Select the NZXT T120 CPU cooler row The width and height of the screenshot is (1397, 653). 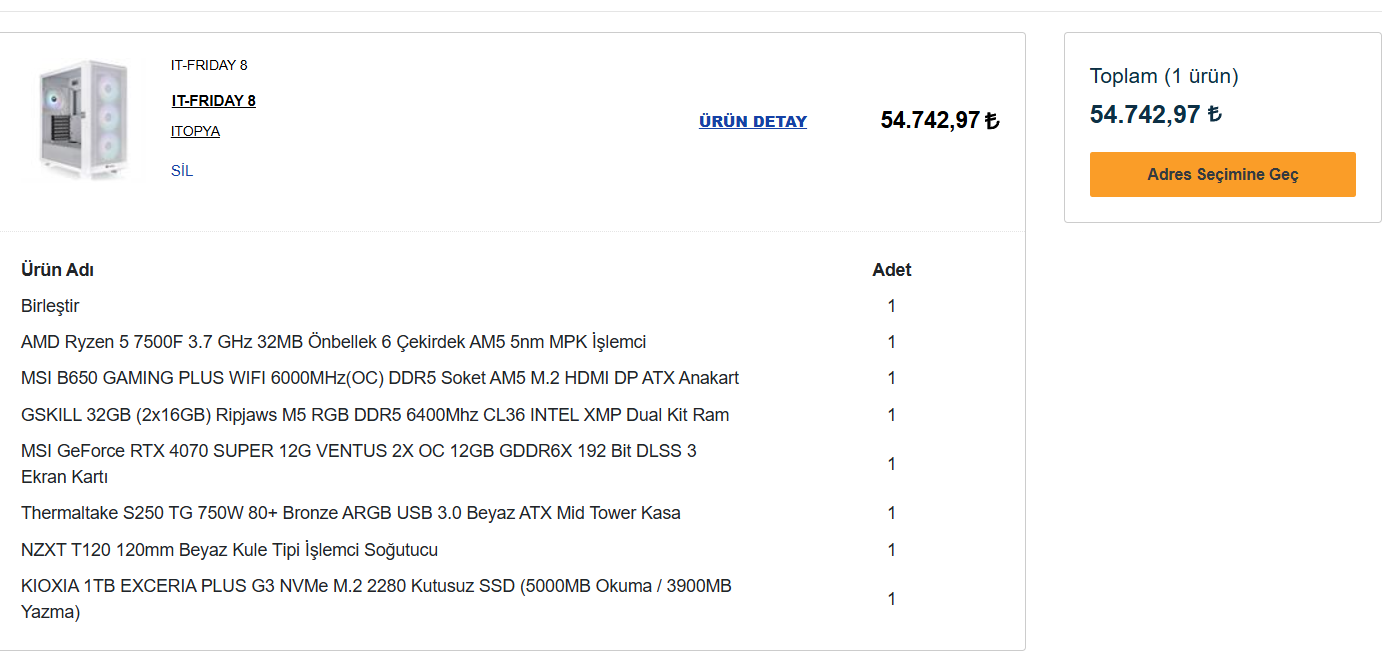click(229, 550)
